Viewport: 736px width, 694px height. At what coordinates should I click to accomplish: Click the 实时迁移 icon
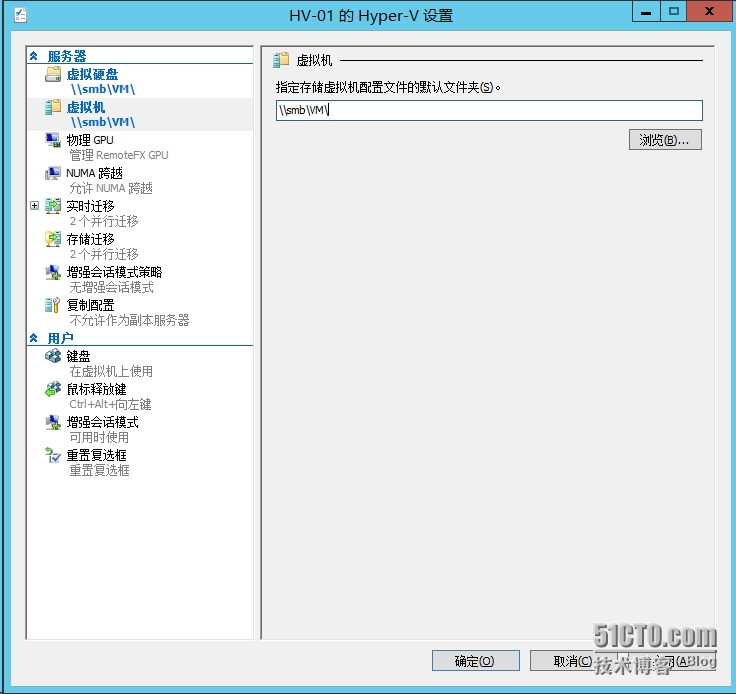(x=53, y=206)
